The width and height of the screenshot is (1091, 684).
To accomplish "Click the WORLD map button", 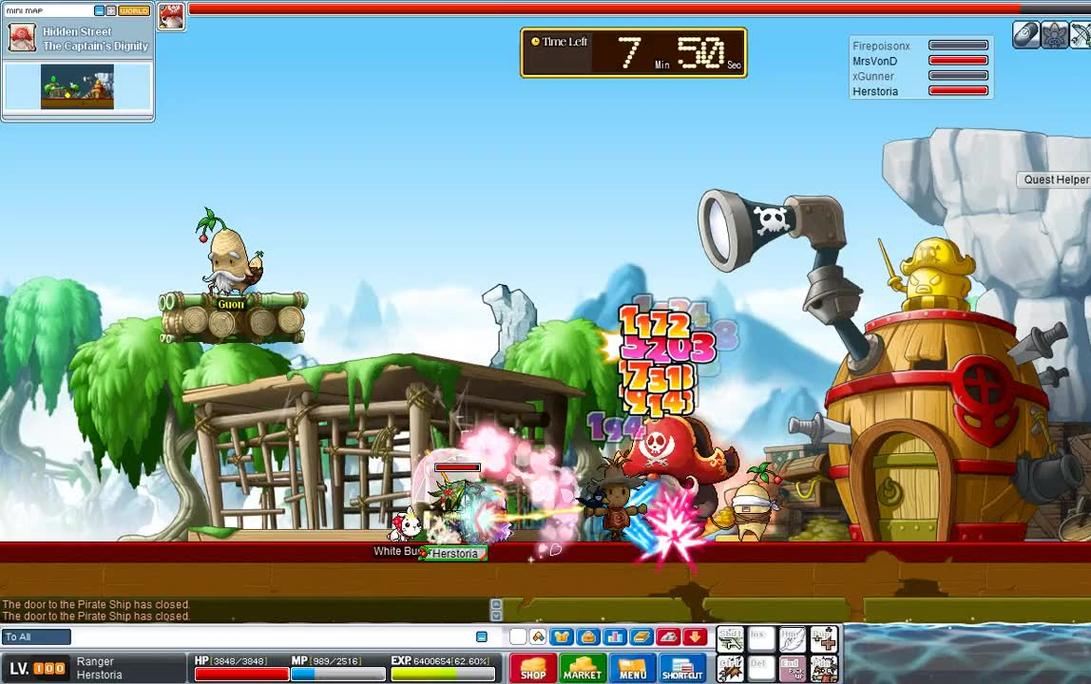I will [134, 10].
